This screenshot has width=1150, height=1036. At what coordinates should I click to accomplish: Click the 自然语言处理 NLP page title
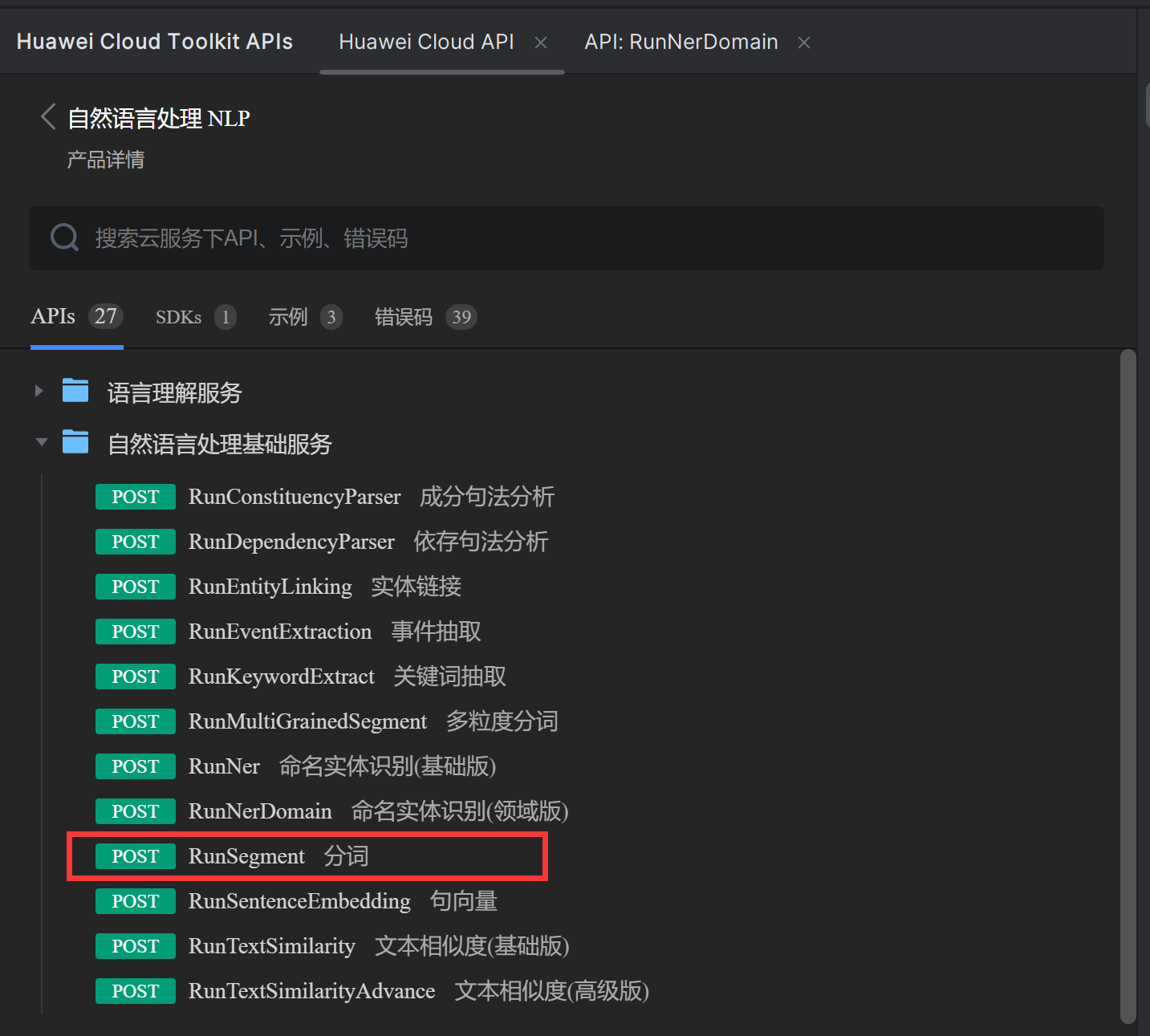point(159,118)
